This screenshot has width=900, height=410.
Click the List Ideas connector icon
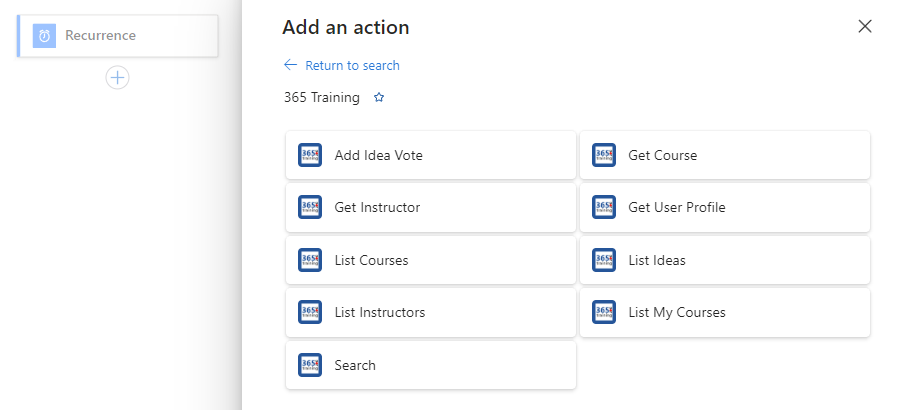click(x=604, y=260)
